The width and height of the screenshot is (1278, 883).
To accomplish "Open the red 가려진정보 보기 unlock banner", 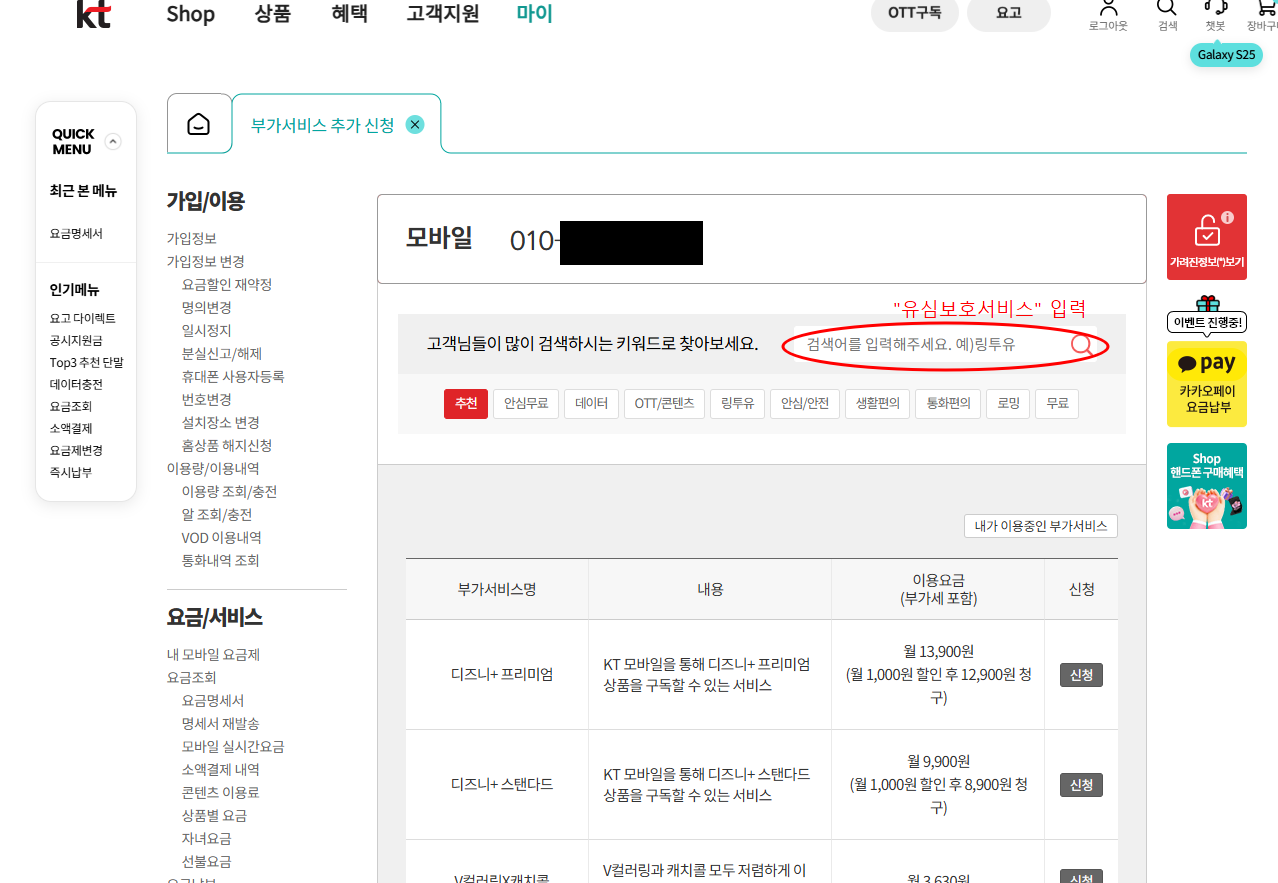I will (1207, 237).
